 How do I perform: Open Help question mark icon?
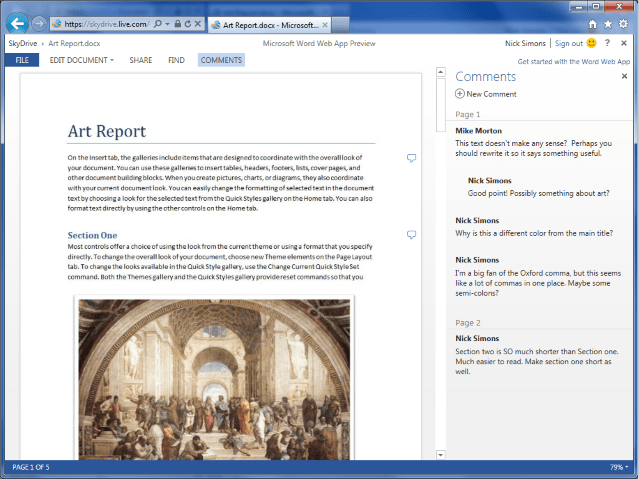(607, 43)
